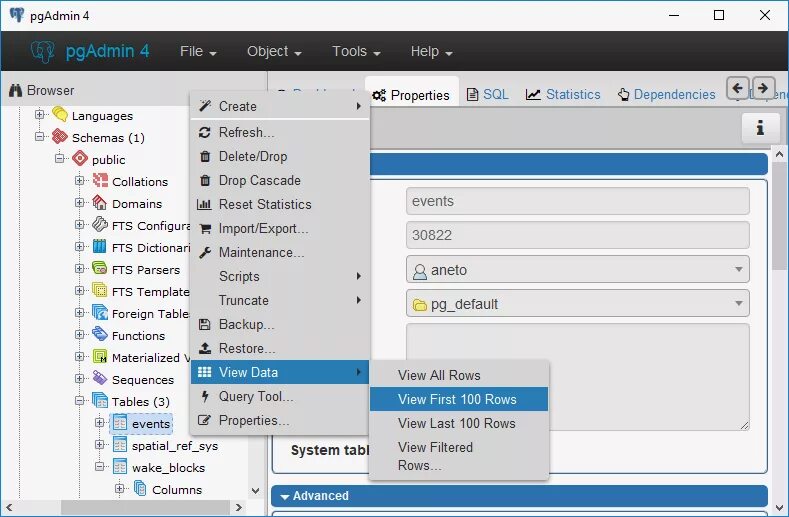Click the tab scroll left arrow
The height and width of the screenshot is (517, 789).
tap(738, 89)
